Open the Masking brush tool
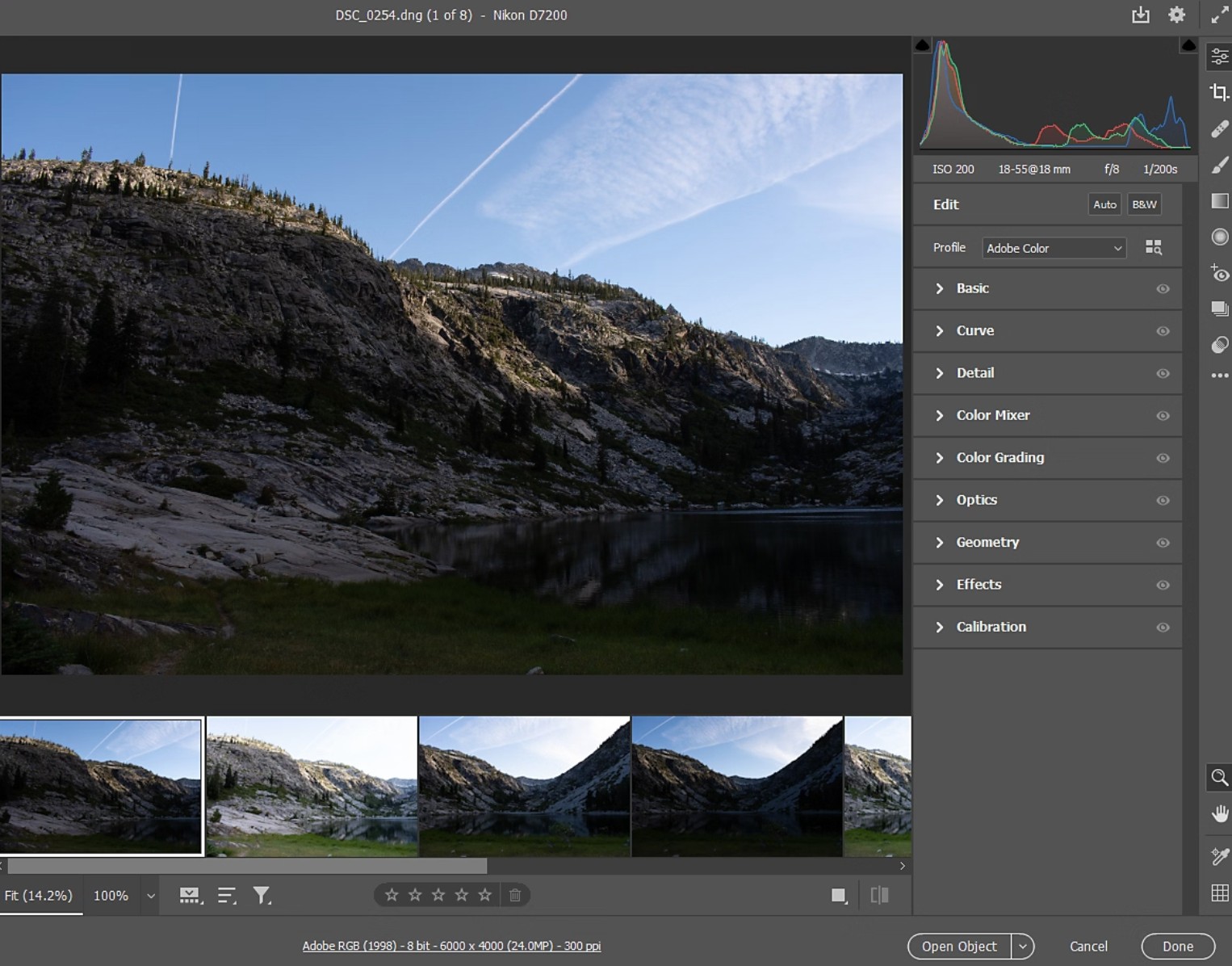 click(1219, 165)
